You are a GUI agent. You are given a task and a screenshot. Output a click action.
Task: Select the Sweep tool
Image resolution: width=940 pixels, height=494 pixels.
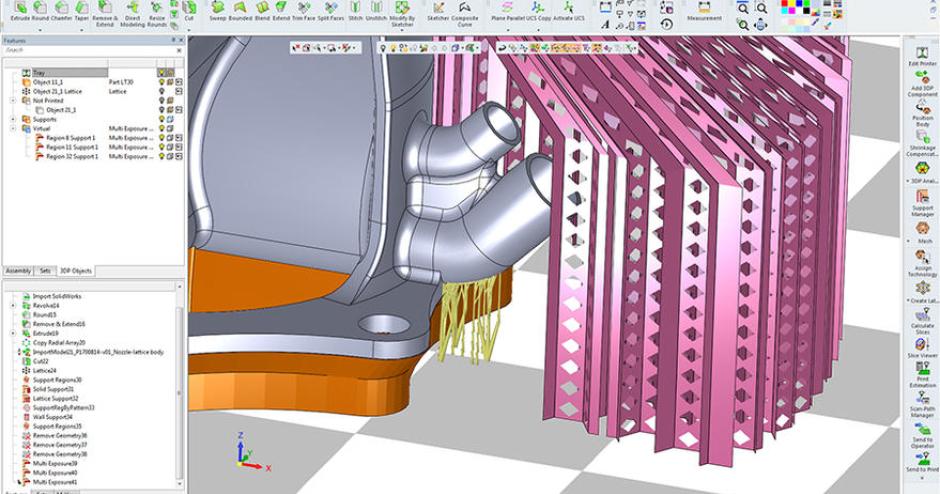click(218, 11)
